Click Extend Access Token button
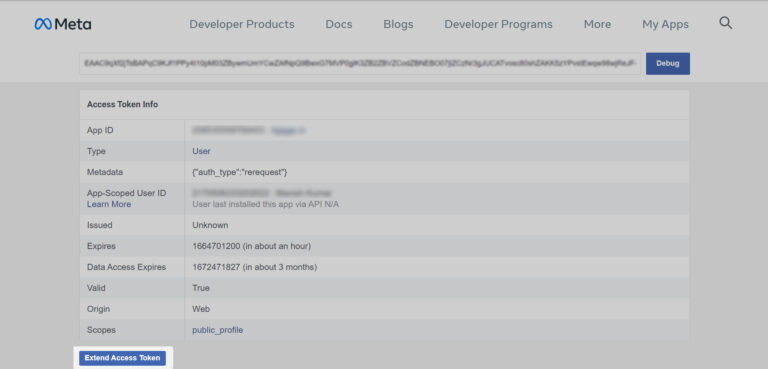768x369 pixels. [x=122, y=358]
